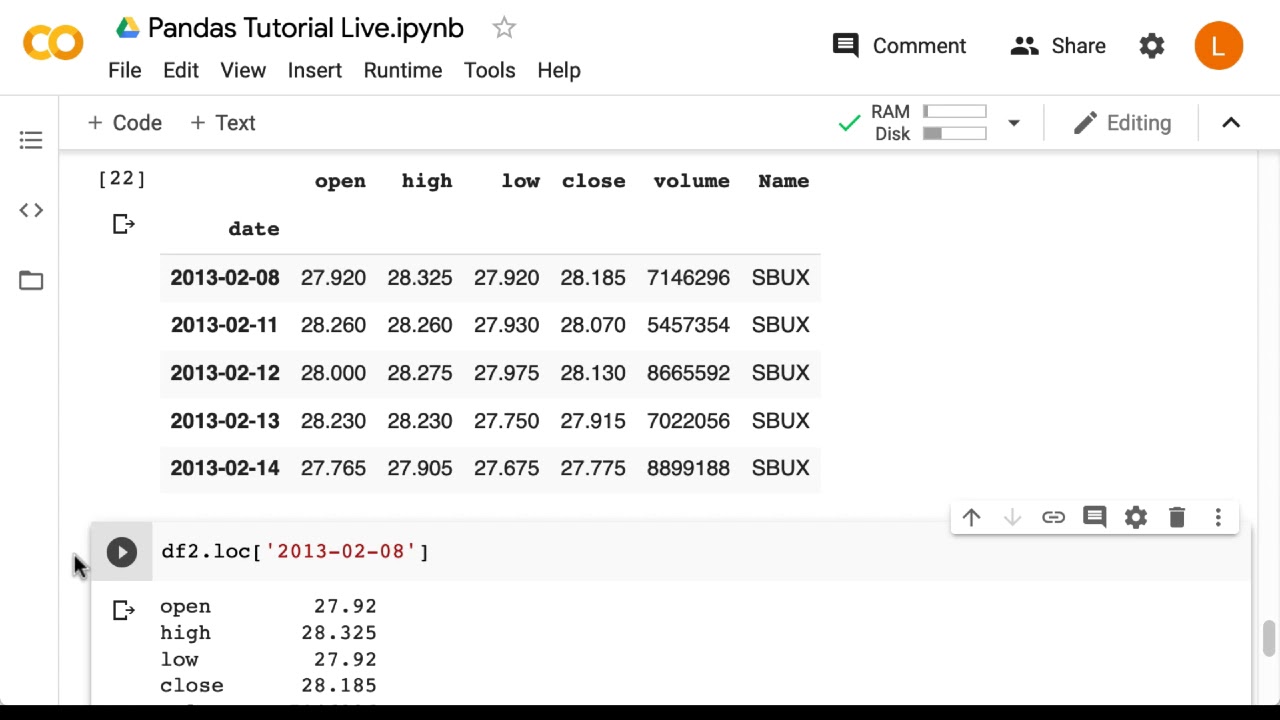The height and width of the screenshot is (720, 1280).
Task: Clear output icon of df2.loc cell
Action: pos(123,610)
